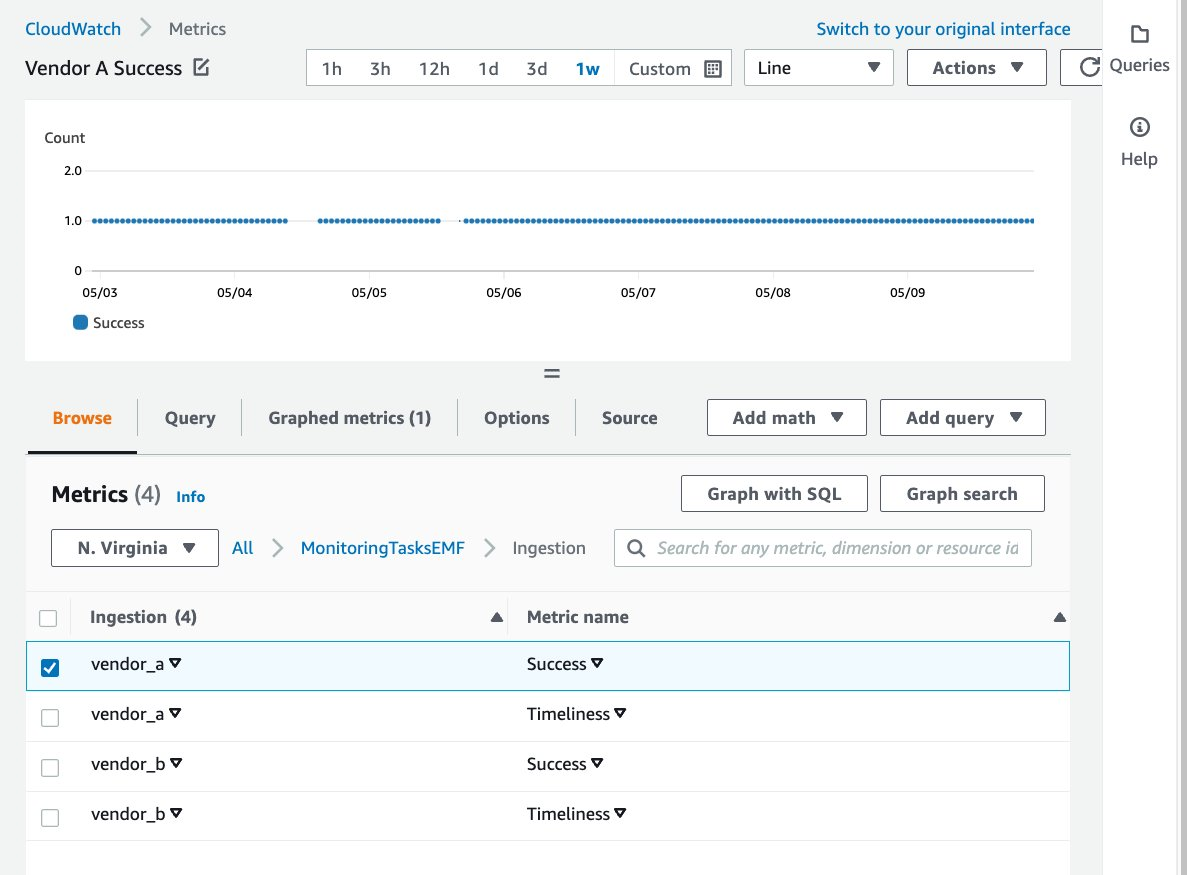Toggle the select-all checkbox in the table header
1187x875 pixels.
(48, 617)
